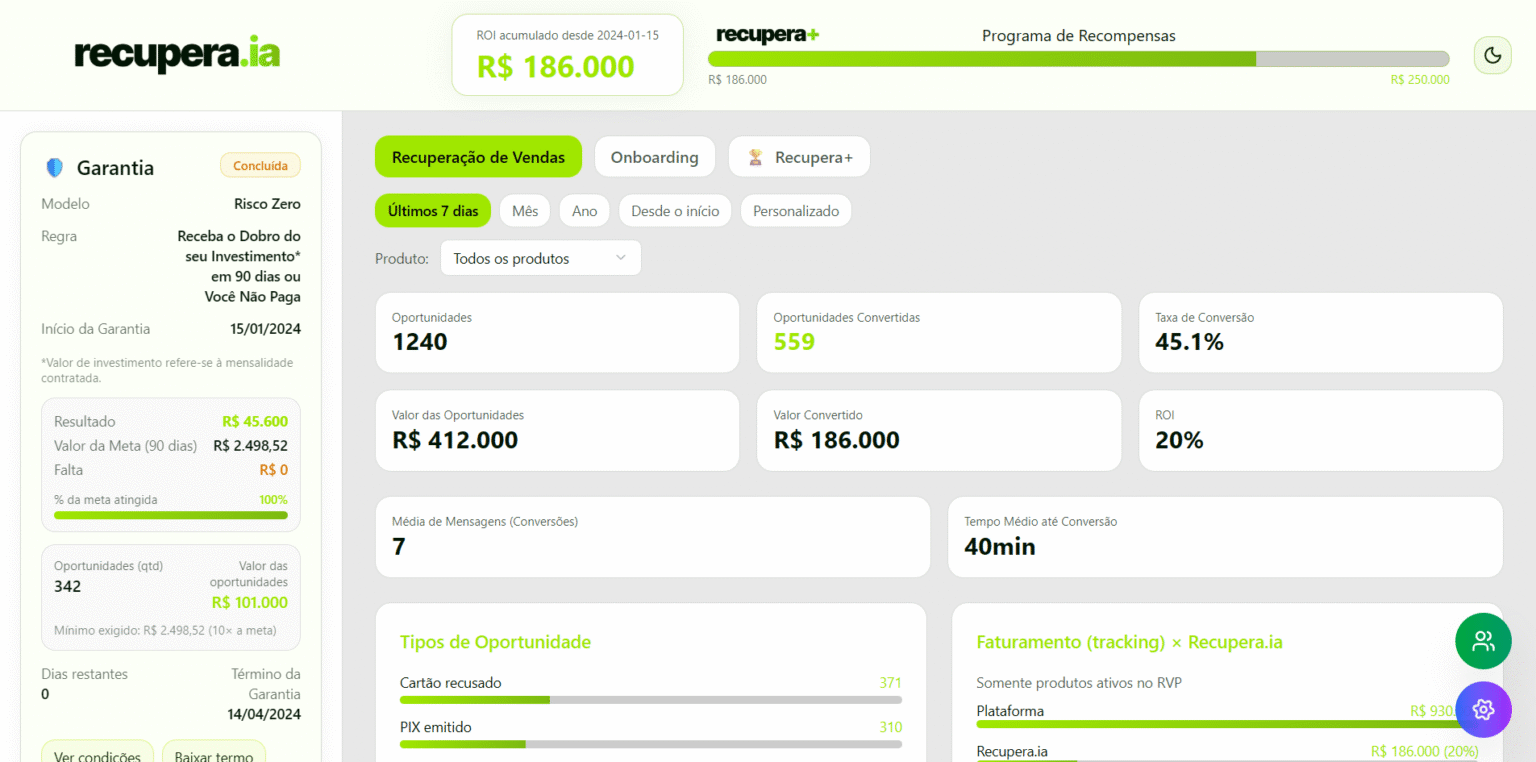Click the ROI acumulado R$ 186.000 card

tap(567, 55)
